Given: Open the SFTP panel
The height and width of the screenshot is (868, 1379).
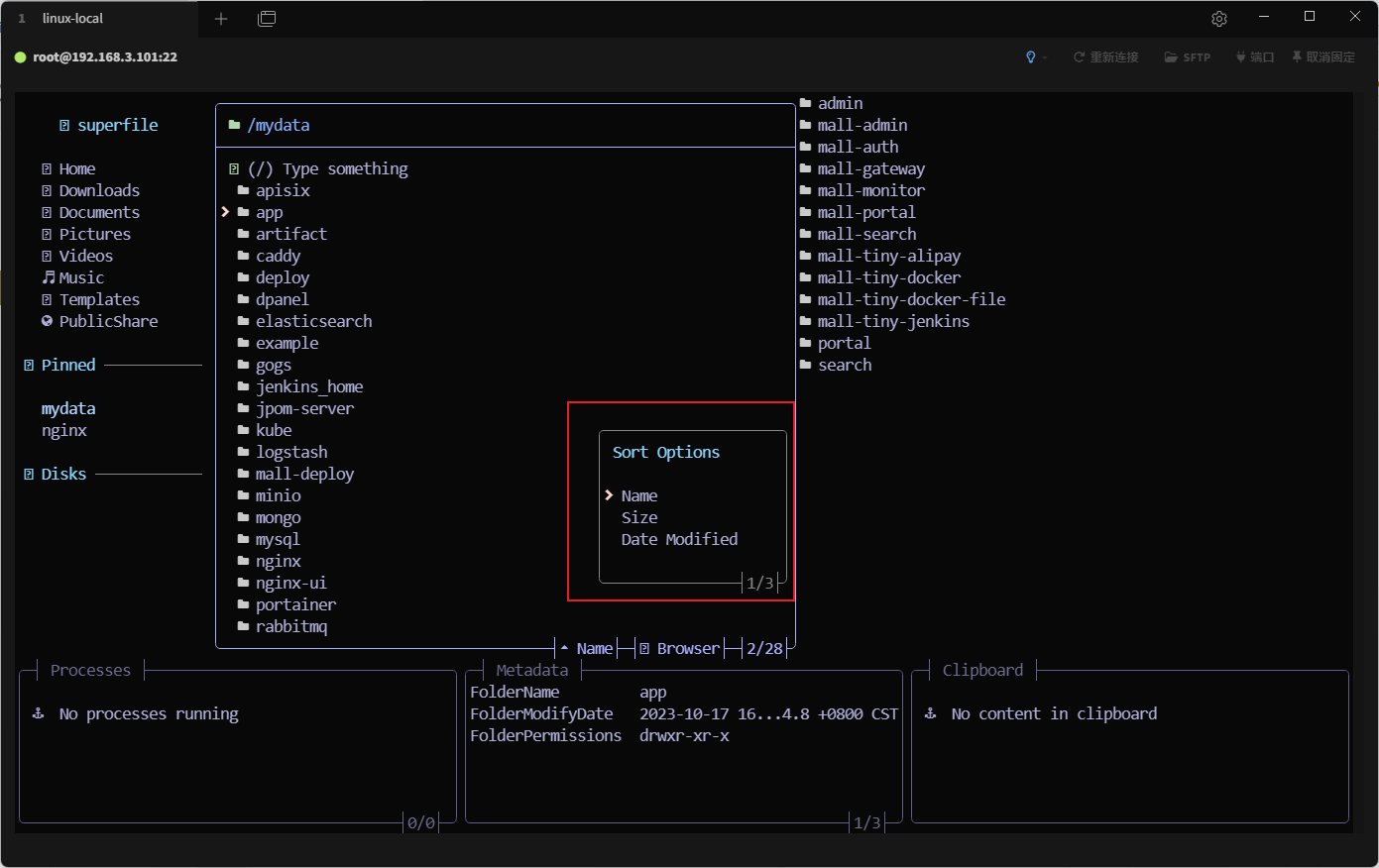Looking at the screenshot, I should 1187,57.
